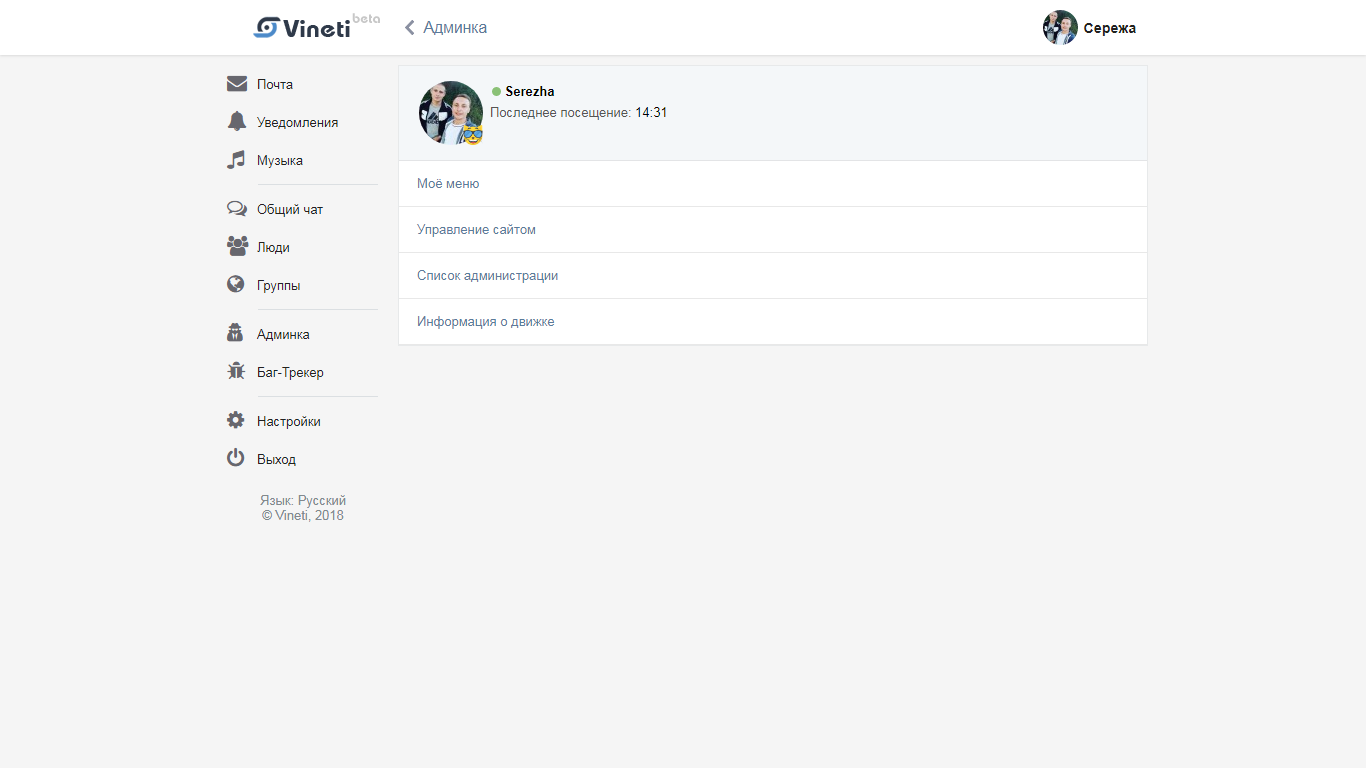
Task: Open Моё меню entry
Action: coord(772,184)
